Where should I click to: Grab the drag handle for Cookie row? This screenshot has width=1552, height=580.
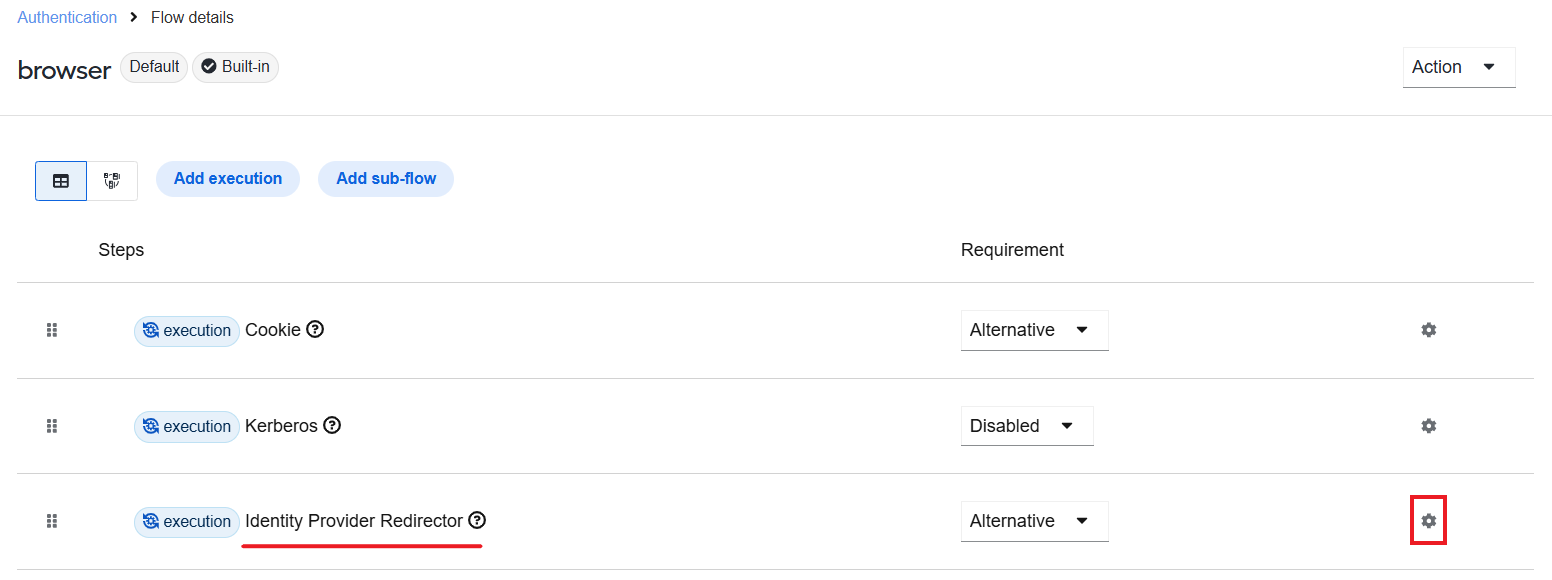click(52, 330)
